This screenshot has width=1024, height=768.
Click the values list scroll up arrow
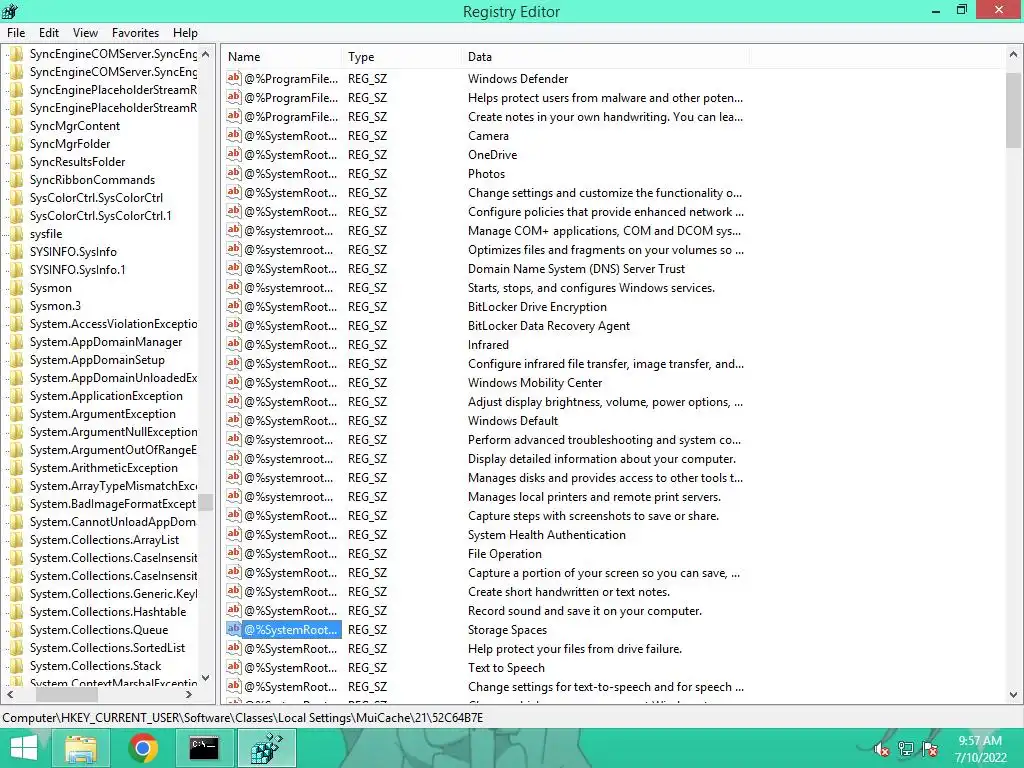[1013, 55]
